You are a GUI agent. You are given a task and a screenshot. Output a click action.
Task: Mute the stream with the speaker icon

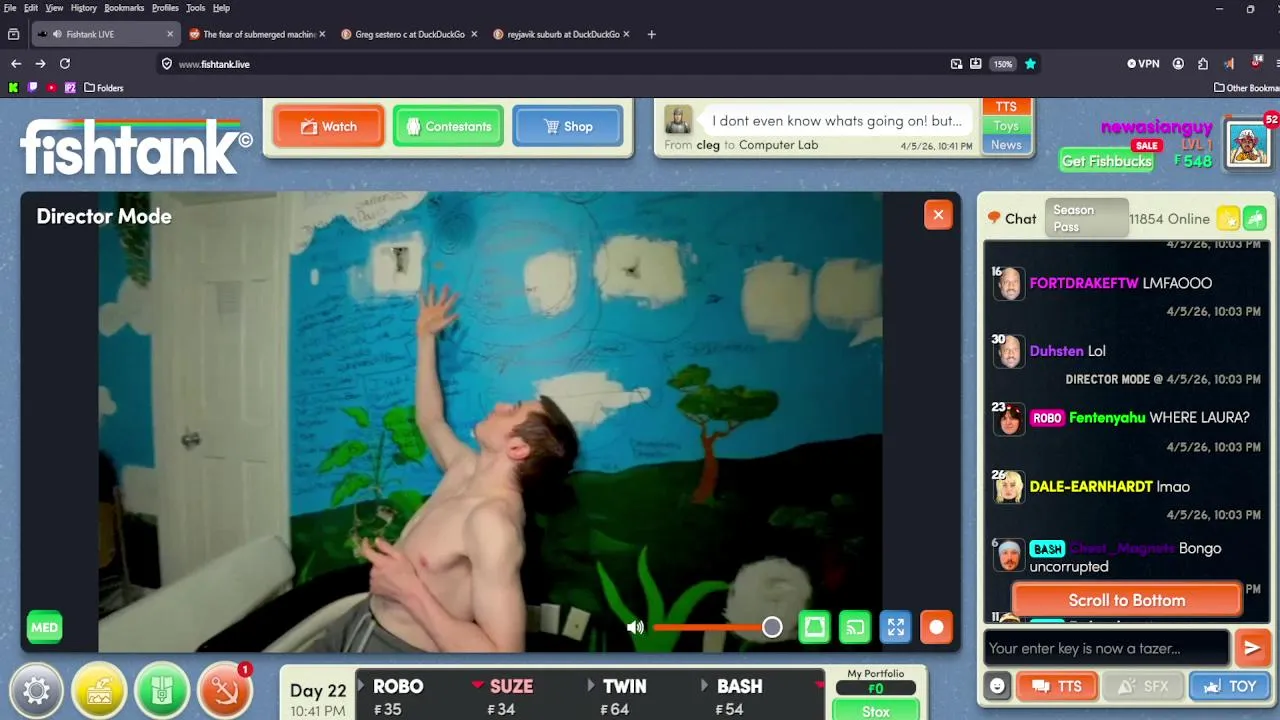[x=635, y=627]
